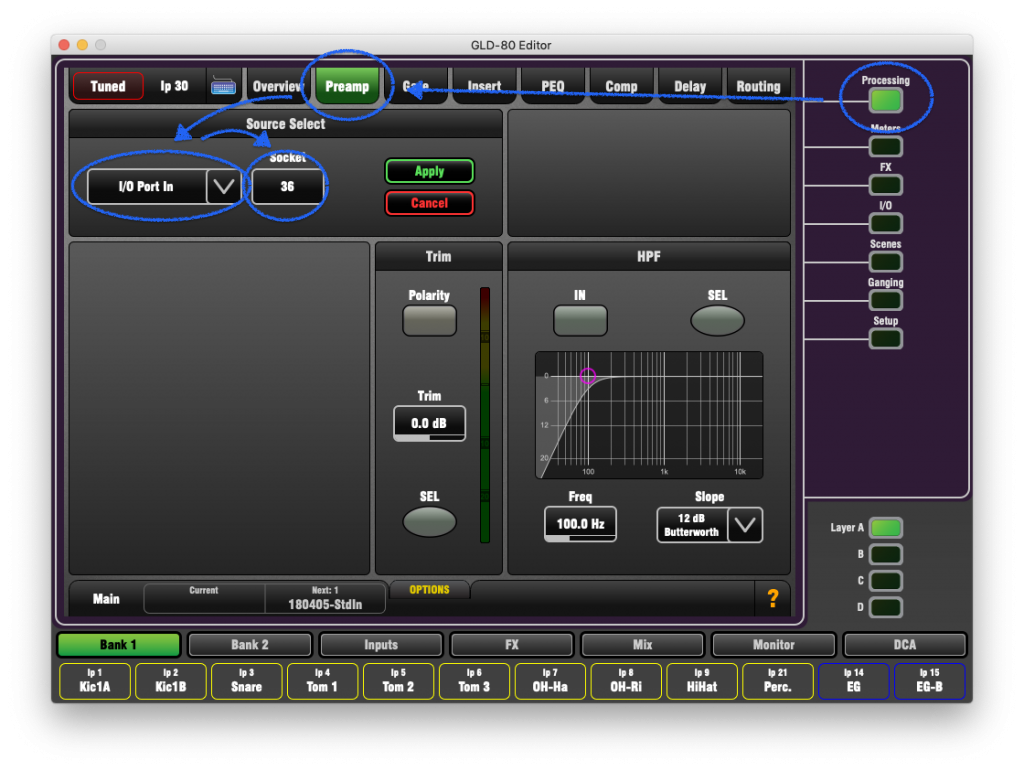Select Layer C

[x=886, y=581]
